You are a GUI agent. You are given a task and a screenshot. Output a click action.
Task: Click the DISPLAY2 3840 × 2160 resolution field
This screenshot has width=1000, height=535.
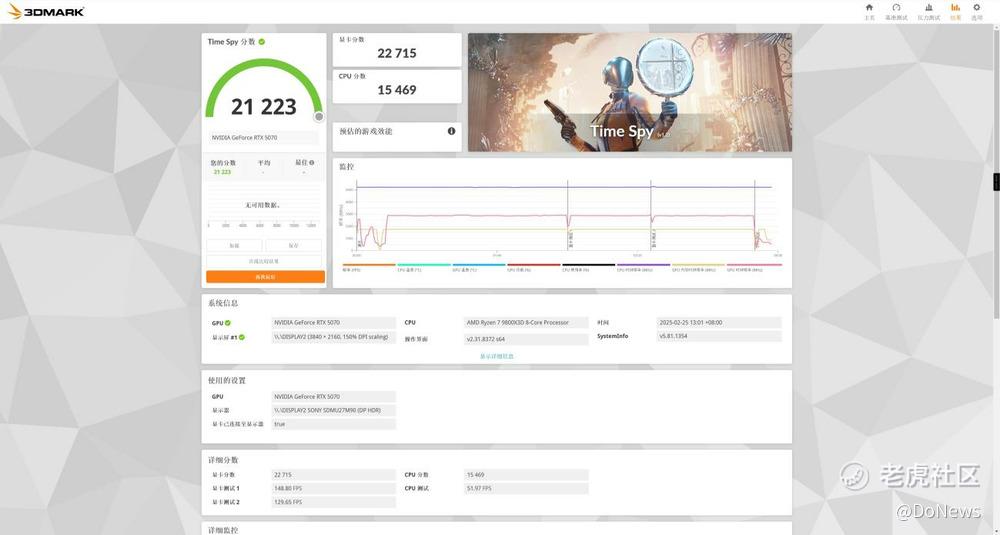click(x=334, y=337)
